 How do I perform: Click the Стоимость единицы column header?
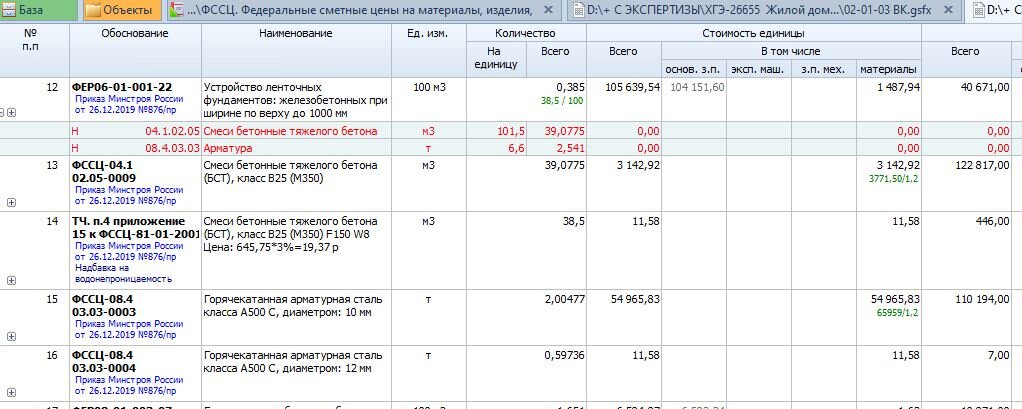pos(753,33)
